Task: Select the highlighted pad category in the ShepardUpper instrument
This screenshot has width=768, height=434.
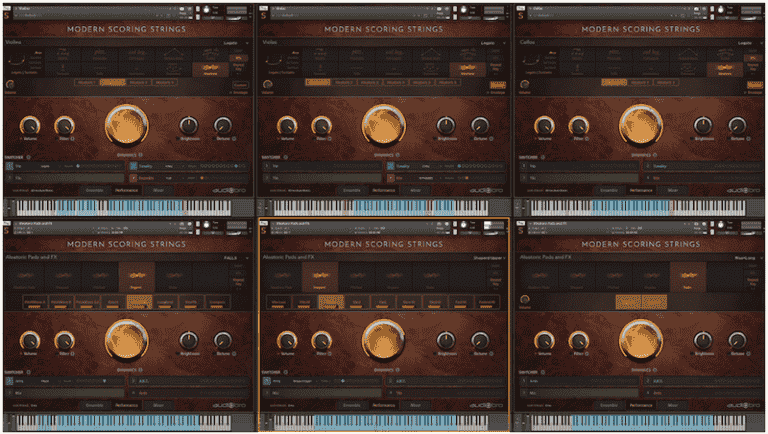Action: pos(320,277)
